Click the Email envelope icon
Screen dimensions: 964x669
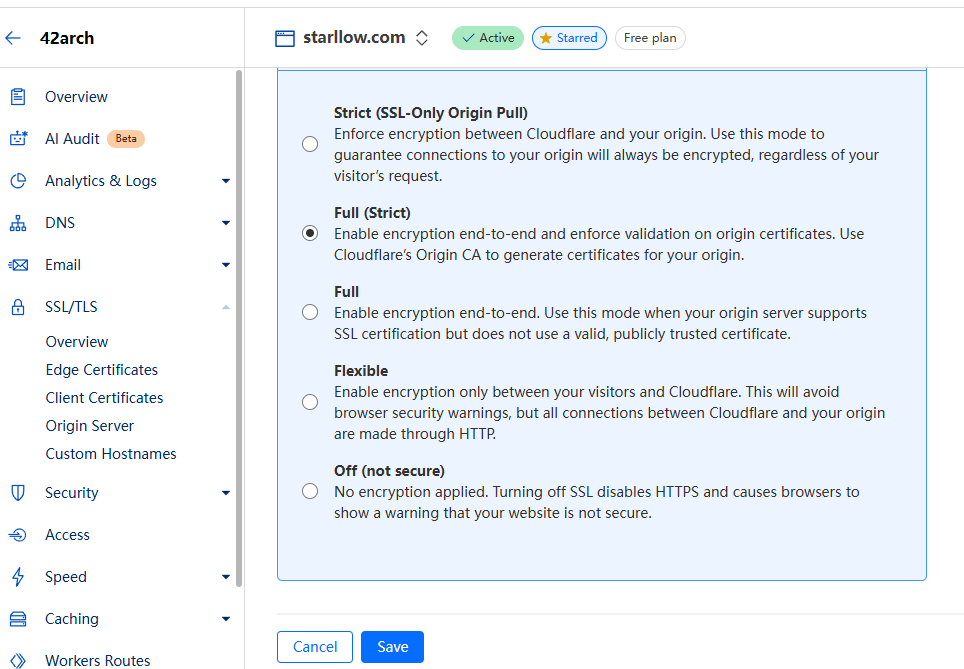point(18,265)
